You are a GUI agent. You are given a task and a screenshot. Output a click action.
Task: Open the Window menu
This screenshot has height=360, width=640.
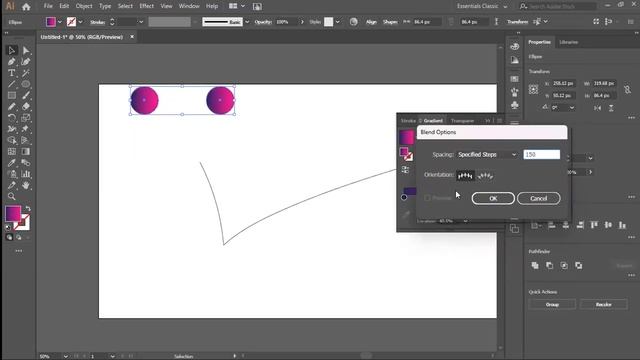[189, 6]
